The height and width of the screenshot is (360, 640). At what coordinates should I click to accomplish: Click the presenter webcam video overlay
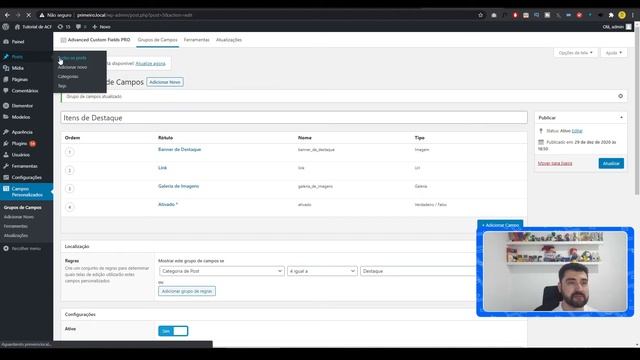click(555, 271)
